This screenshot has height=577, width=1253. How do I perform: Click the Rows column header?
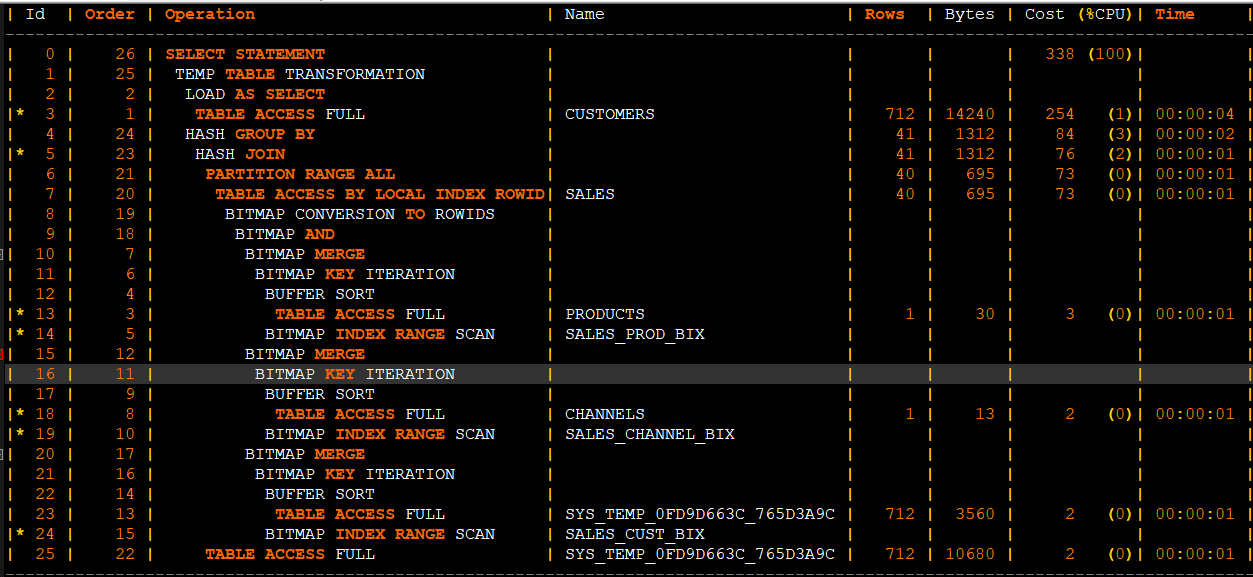click(x=885, y=14)
